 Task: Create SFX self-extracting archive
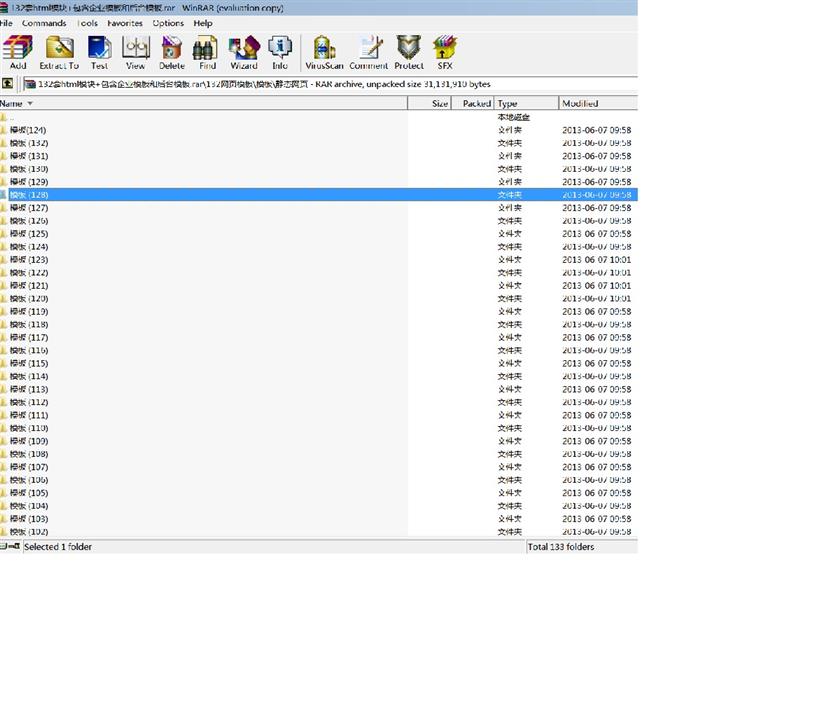click(x=445, y=52)
